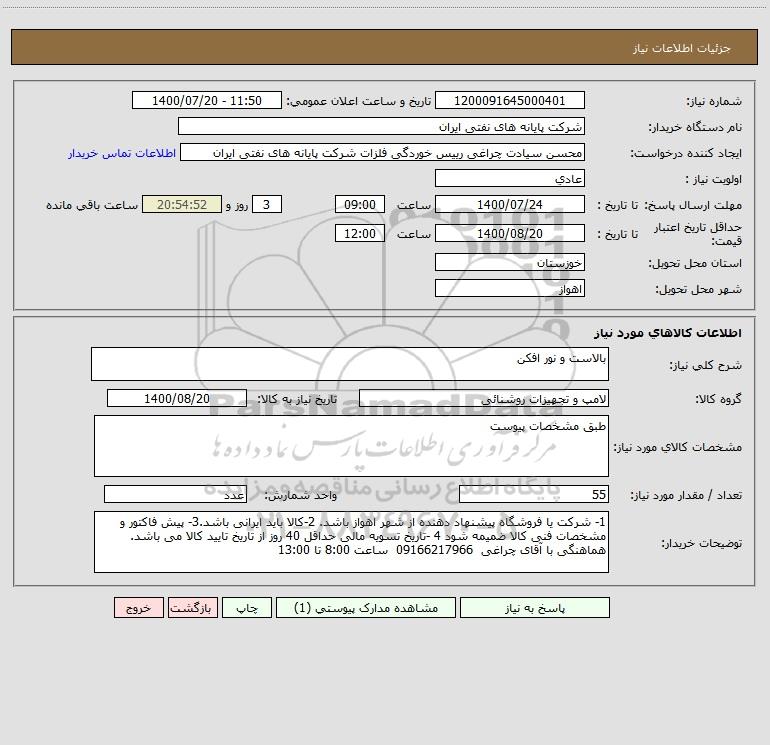Click the خروج exit button

[138, 607]
